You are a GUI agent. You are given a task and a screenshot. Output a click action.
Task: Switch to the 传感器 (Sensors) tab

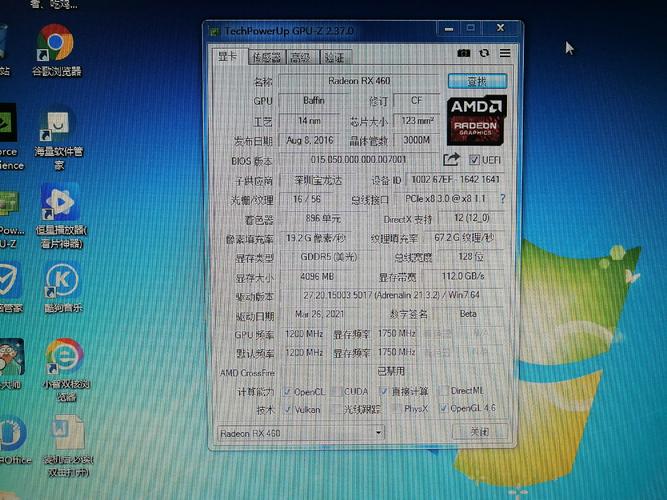coord(266,58)
